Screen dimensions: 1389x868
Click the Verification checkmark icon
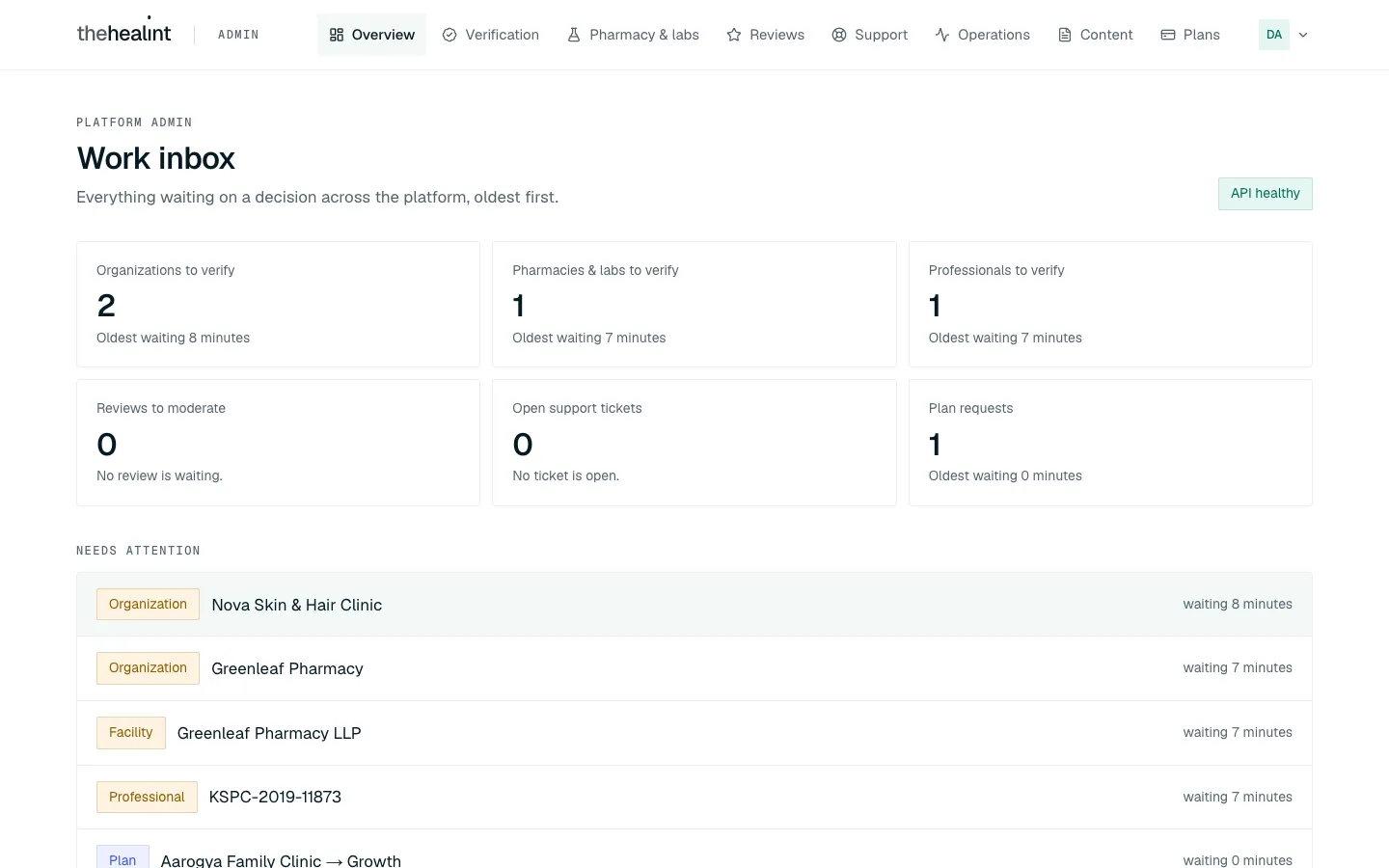pos(449,35)
